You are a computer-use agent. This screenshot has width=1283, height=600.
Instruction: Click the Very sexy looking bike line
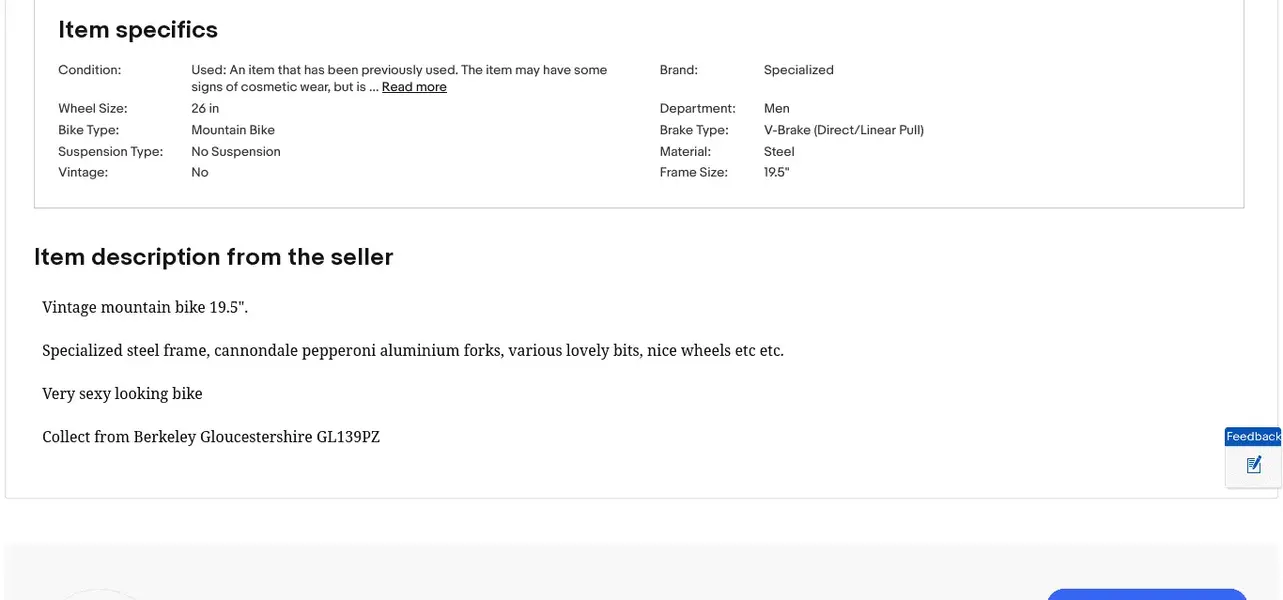click(x=122, y=394)
